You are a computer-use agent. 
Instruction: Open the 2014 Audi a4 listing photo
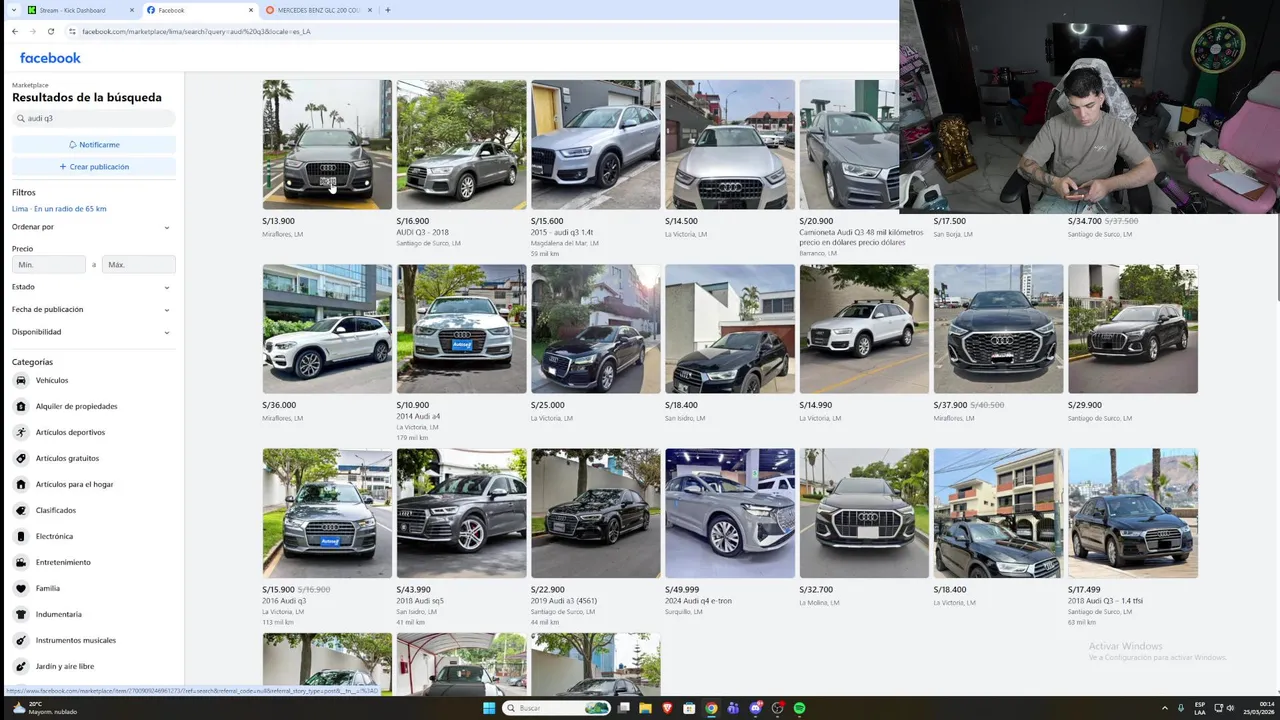461,329
